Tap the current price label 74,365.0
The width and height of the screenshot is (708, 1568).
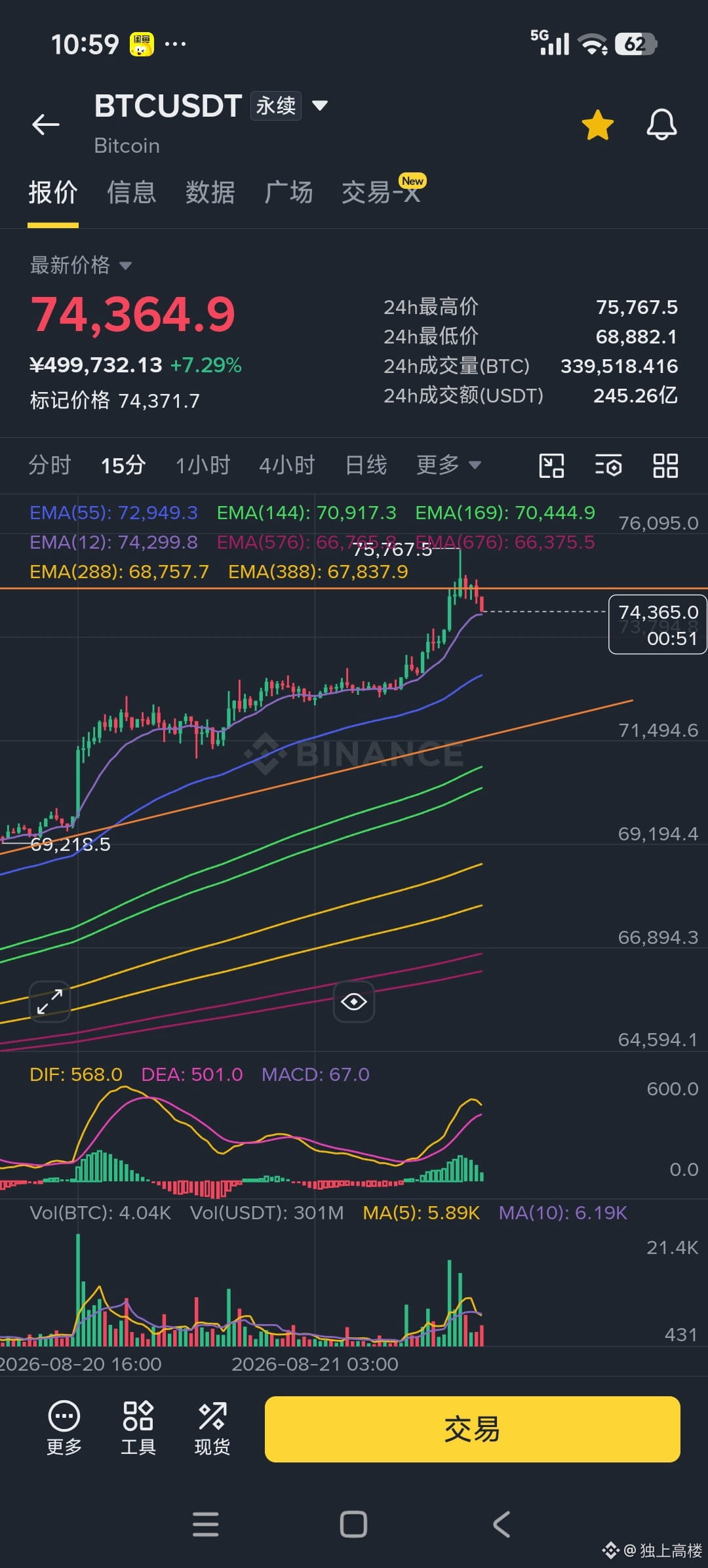click(658, 624)
